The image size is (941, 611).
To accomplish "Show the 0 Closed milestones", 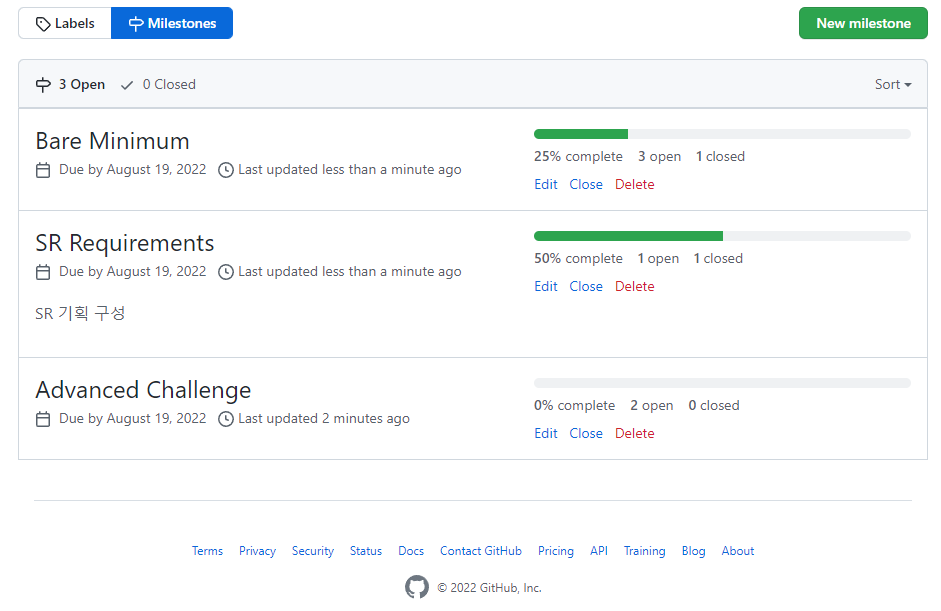I will [158, 85].
